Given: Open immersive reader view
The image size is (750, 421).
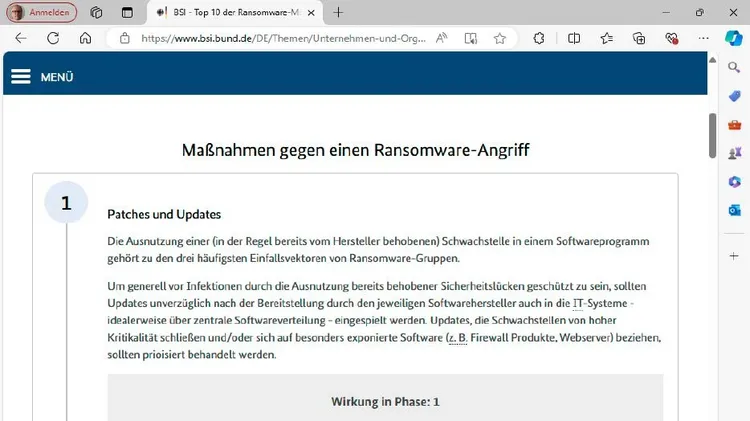Looking at the screenshot, I should 471,38.
